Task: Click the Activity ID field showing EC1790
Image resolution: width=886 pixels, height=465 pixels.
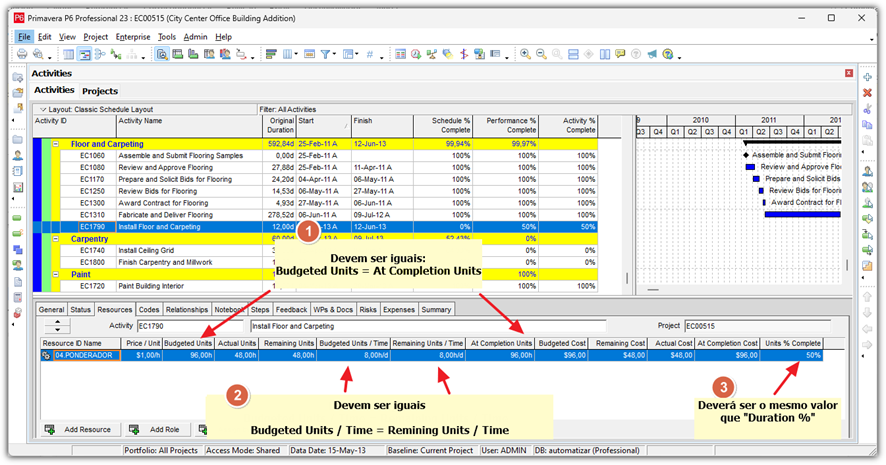Action: point(190,326)
